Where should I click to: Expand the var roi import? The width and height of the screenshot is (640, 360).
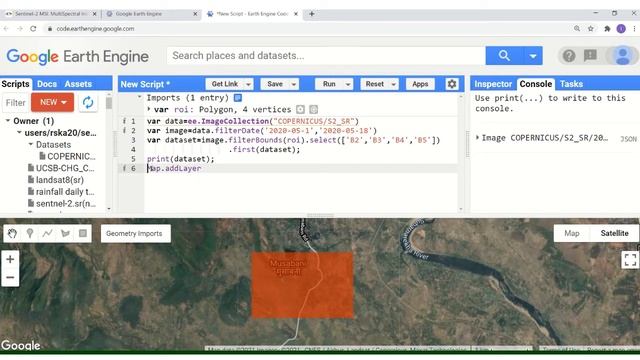[x=149, y=109]
